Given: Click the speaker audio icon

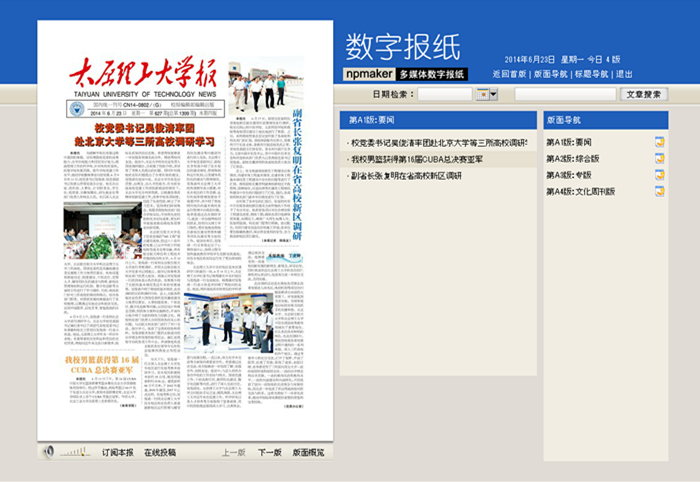Looking at the screenshot, I should pyautogui.click(x=48, y=452).
